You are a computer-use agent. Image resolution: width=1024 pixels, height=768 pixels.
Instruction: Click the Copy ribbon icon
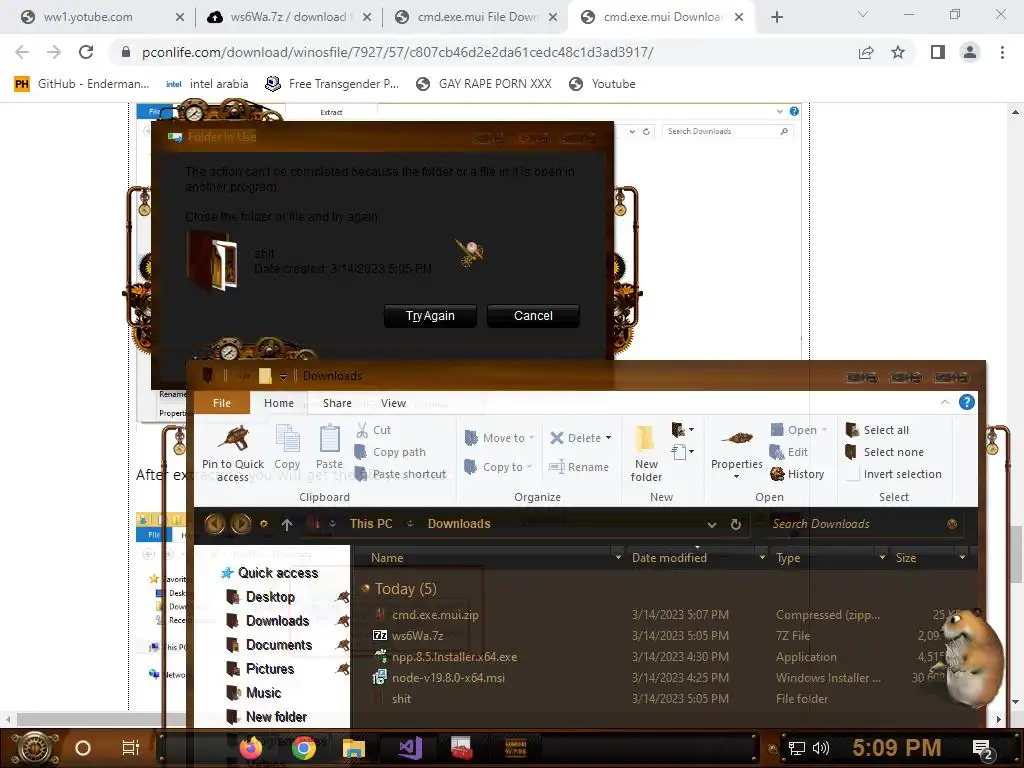tap(287, 438)
